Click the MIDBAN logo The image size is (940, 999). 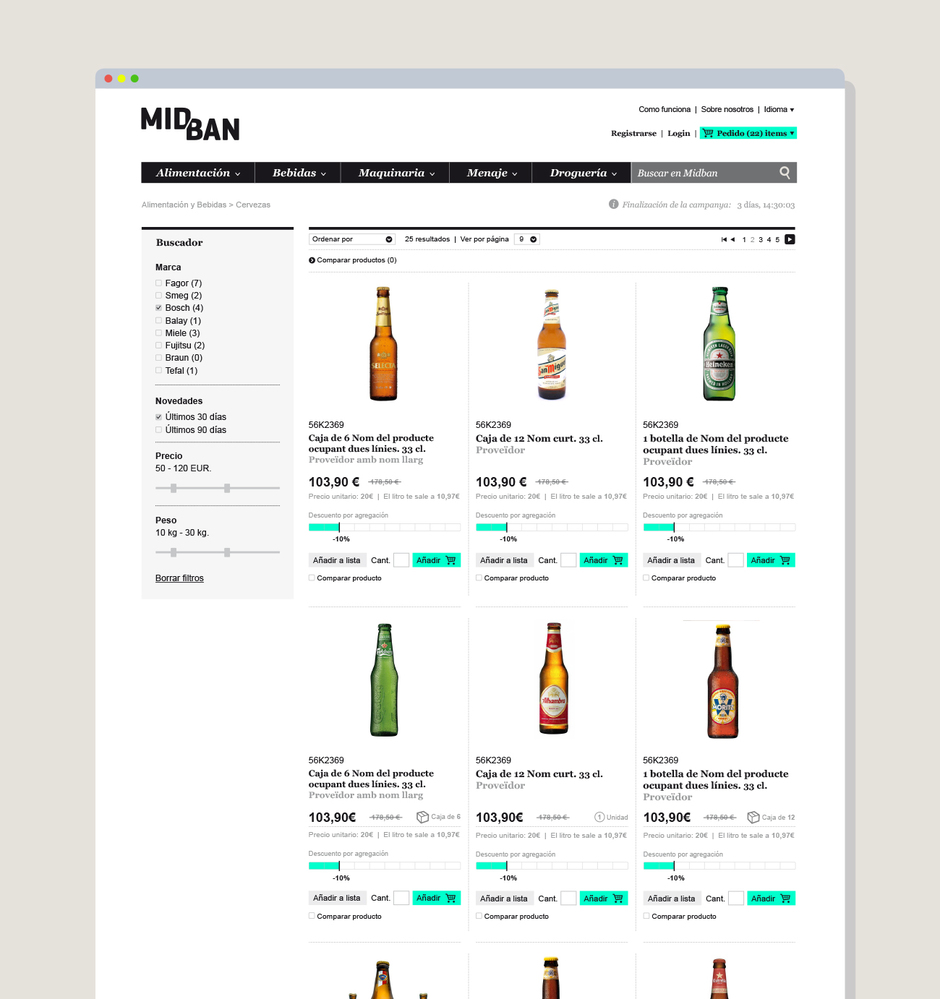click(x=190, y=124)
